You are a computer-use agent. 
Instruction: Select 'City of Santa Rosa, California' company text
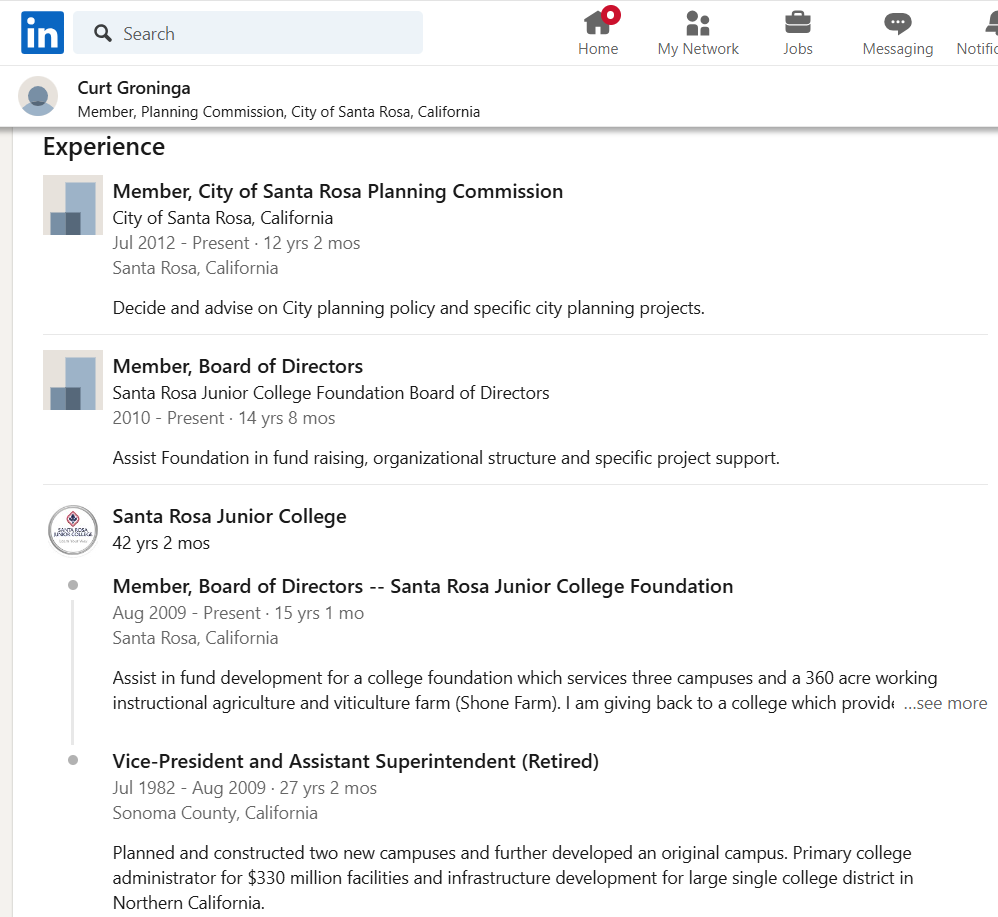pyautogui.click(x=223, y=218)
